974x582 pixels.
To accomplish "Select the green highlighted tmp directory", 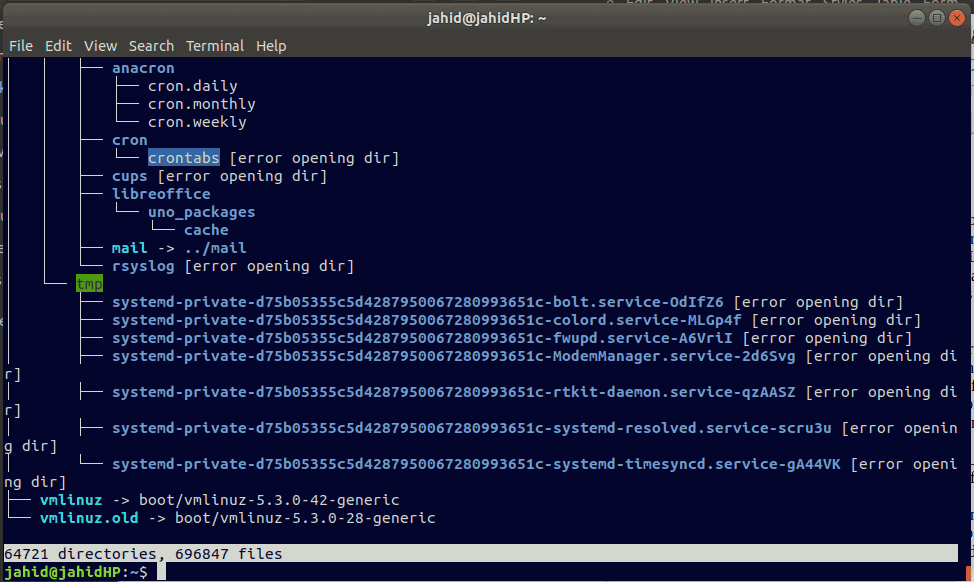I will point(88,283).
